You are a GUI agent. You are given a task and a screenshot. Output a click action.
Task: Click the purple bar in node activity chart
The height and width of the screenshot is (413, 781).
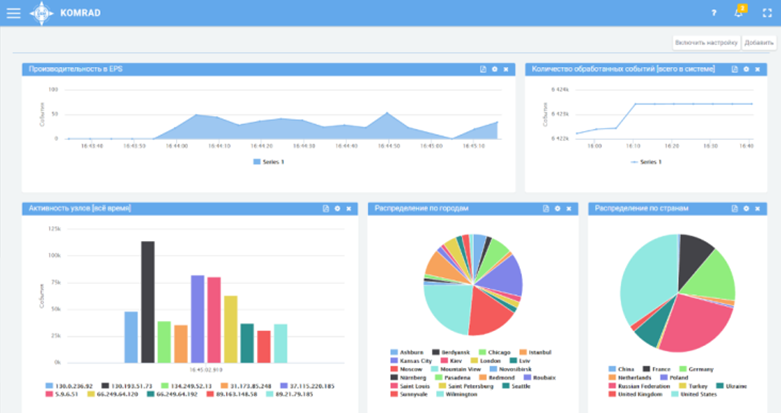click(198, 319)
